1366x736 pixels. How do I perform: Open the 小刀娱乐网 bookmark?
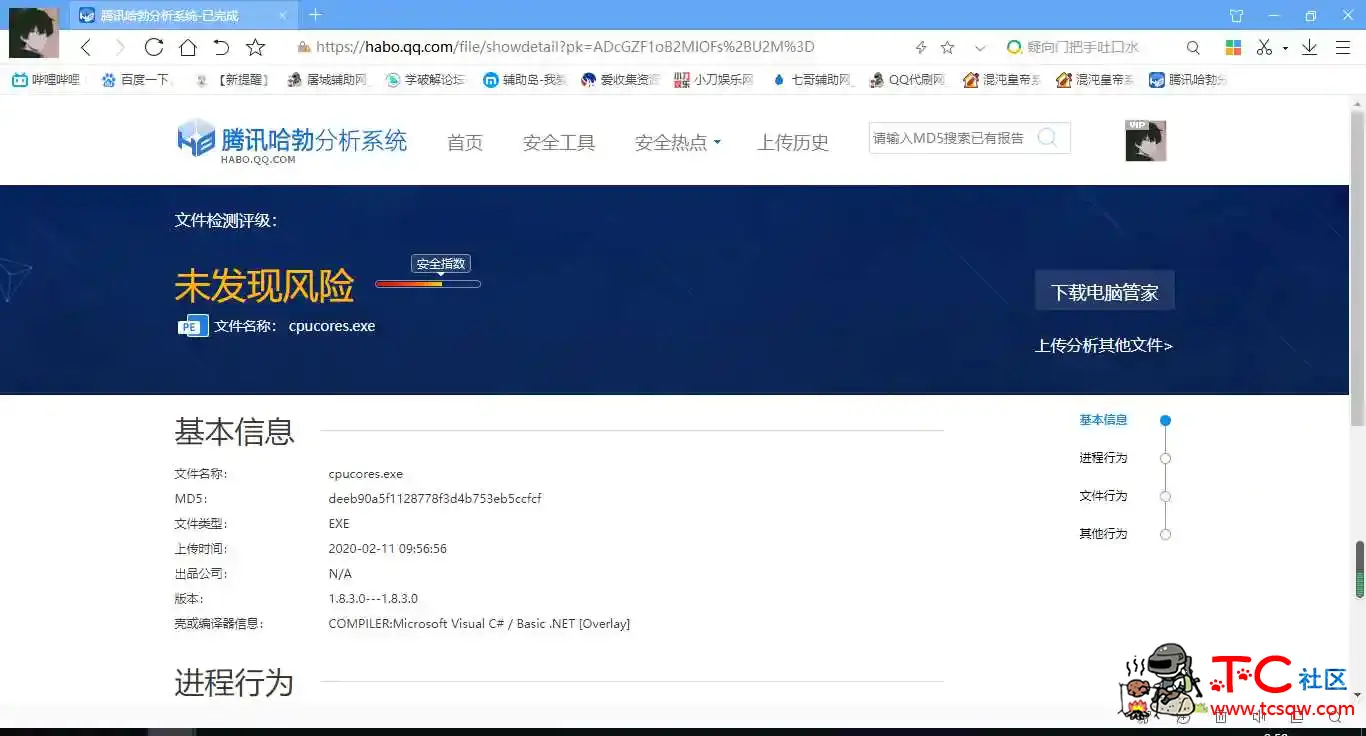tap(714, 80)
